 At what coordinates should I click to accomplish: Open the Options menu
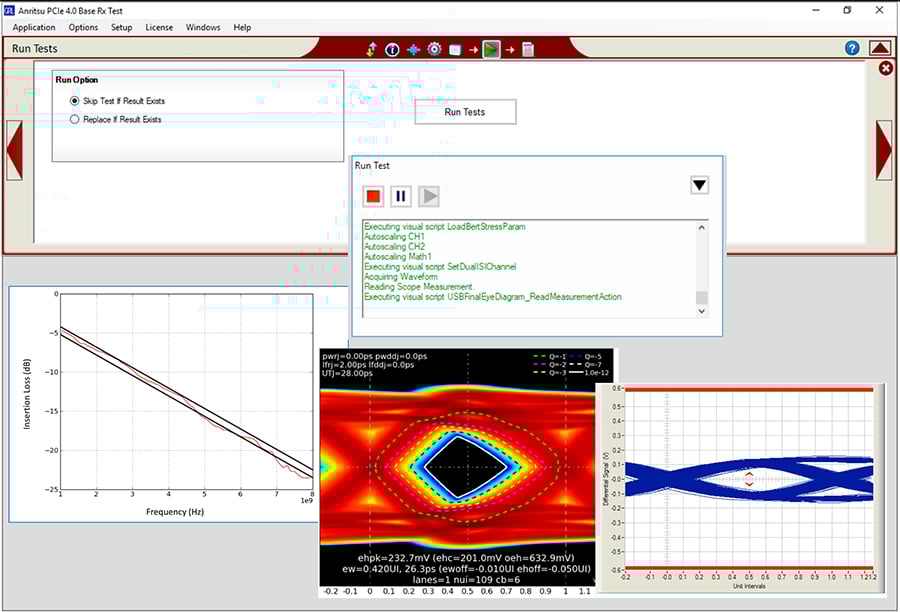click(x=83, y=27)
